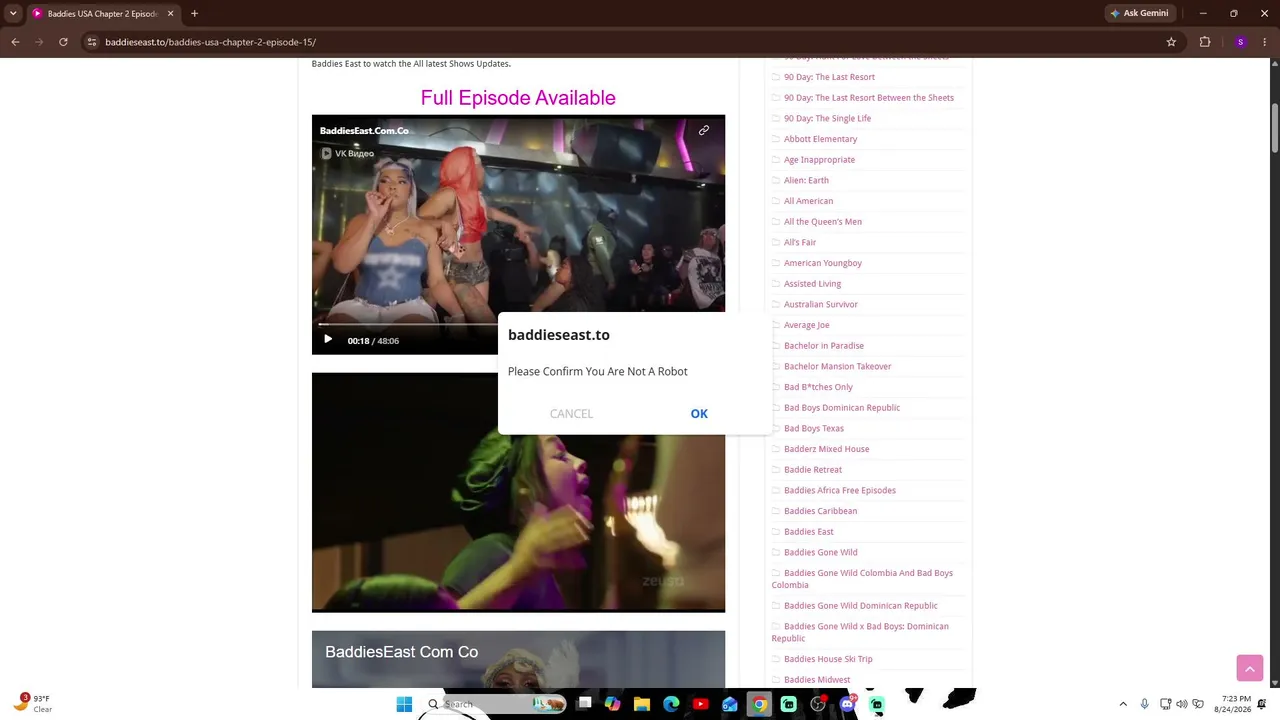Click the folder icon beside Bad Boys Texas
Screen dimensions: 1280x720
tap(776, 429)
